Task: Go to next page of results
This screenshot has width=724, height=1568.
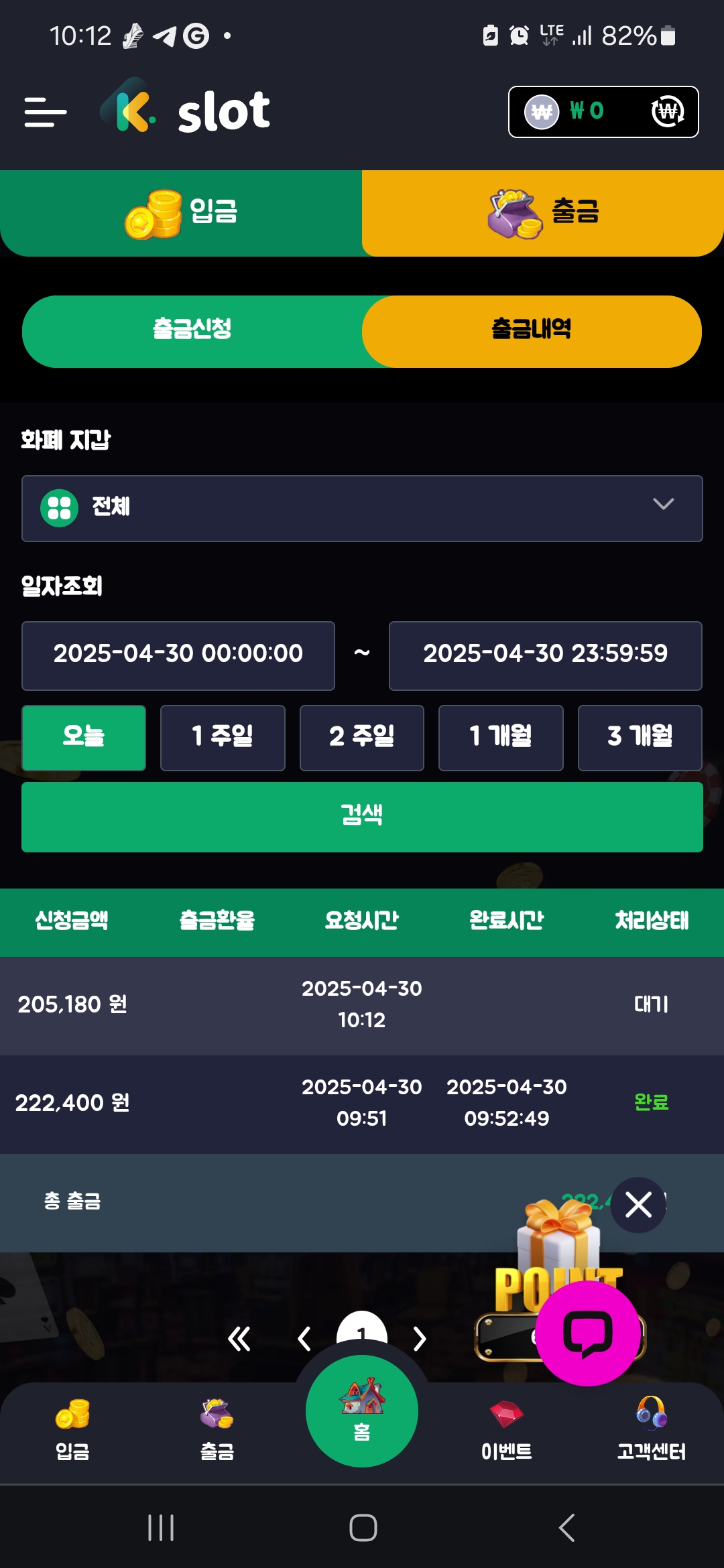Action: pyautogui.click(x=420, y=1339)
